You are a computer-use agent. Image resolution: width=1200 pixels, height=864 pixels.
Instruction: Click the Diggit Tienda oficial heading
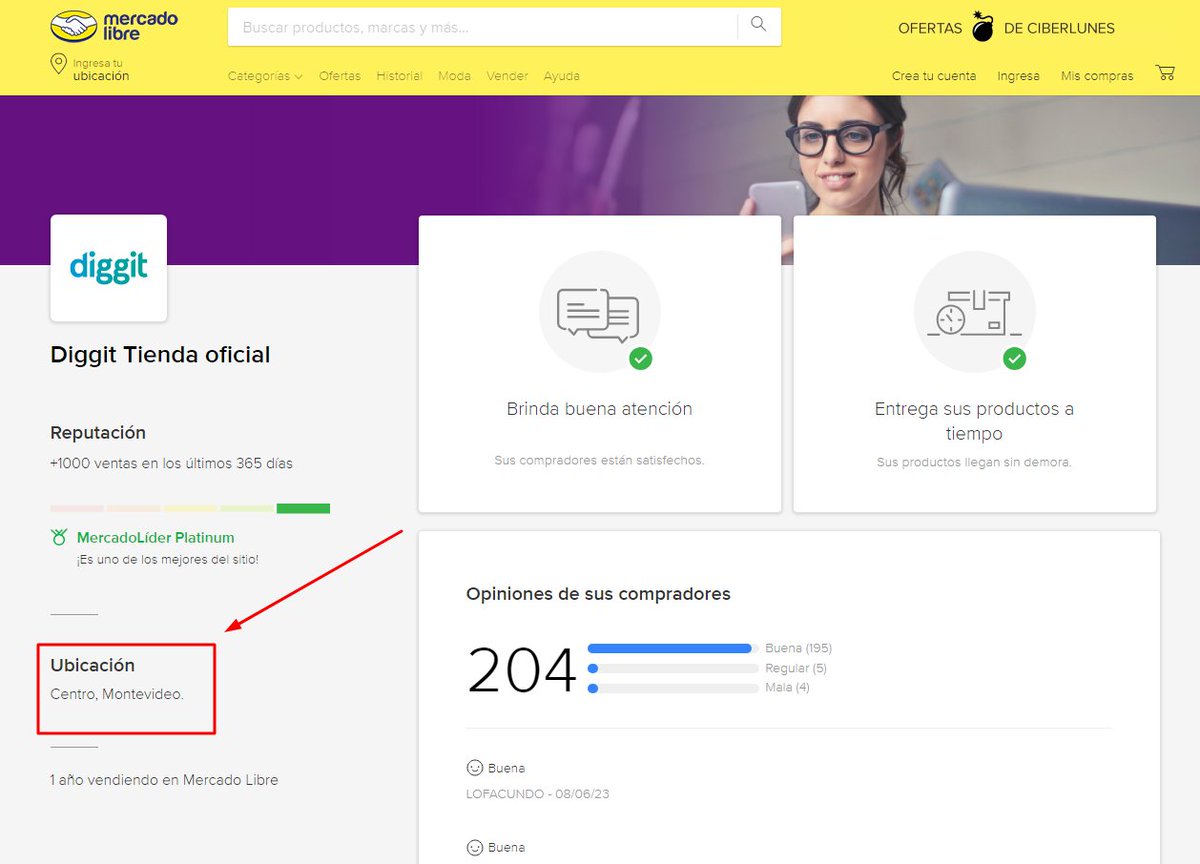click(160, 355)
